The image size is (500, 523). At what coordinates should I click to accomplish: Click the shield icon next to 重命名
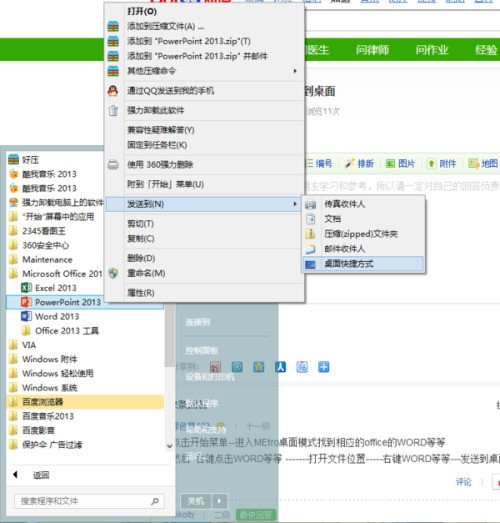[113, 273]
